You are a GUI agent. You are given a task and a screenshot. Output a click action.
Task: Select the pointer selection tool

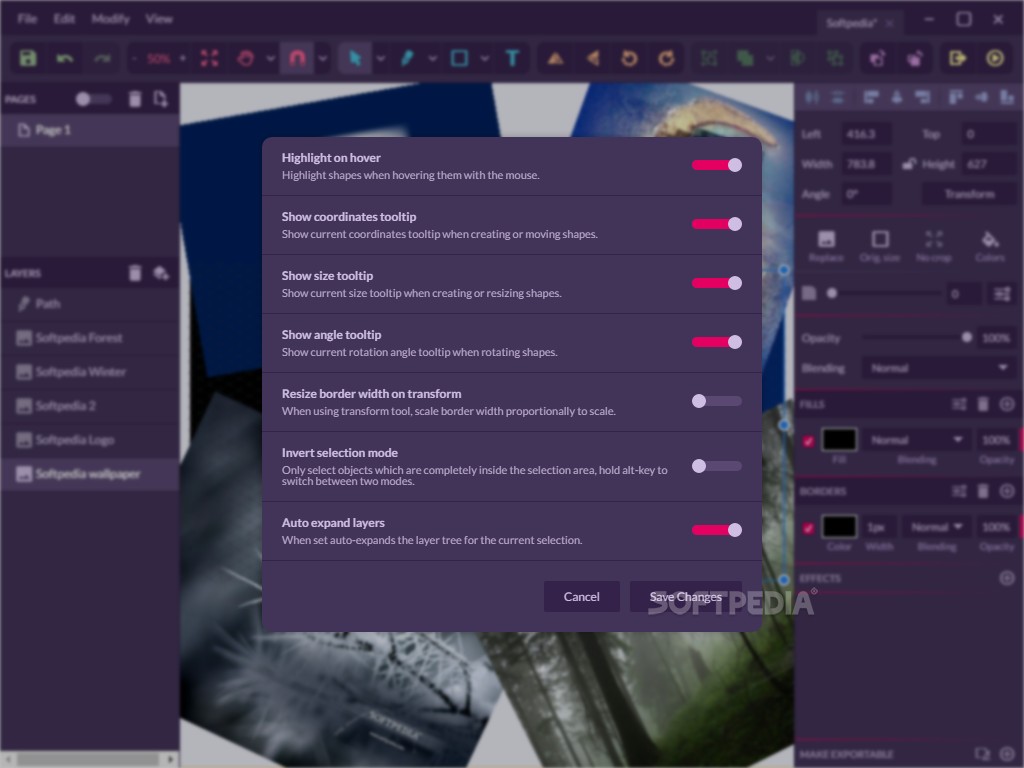[x=355, y=58]
